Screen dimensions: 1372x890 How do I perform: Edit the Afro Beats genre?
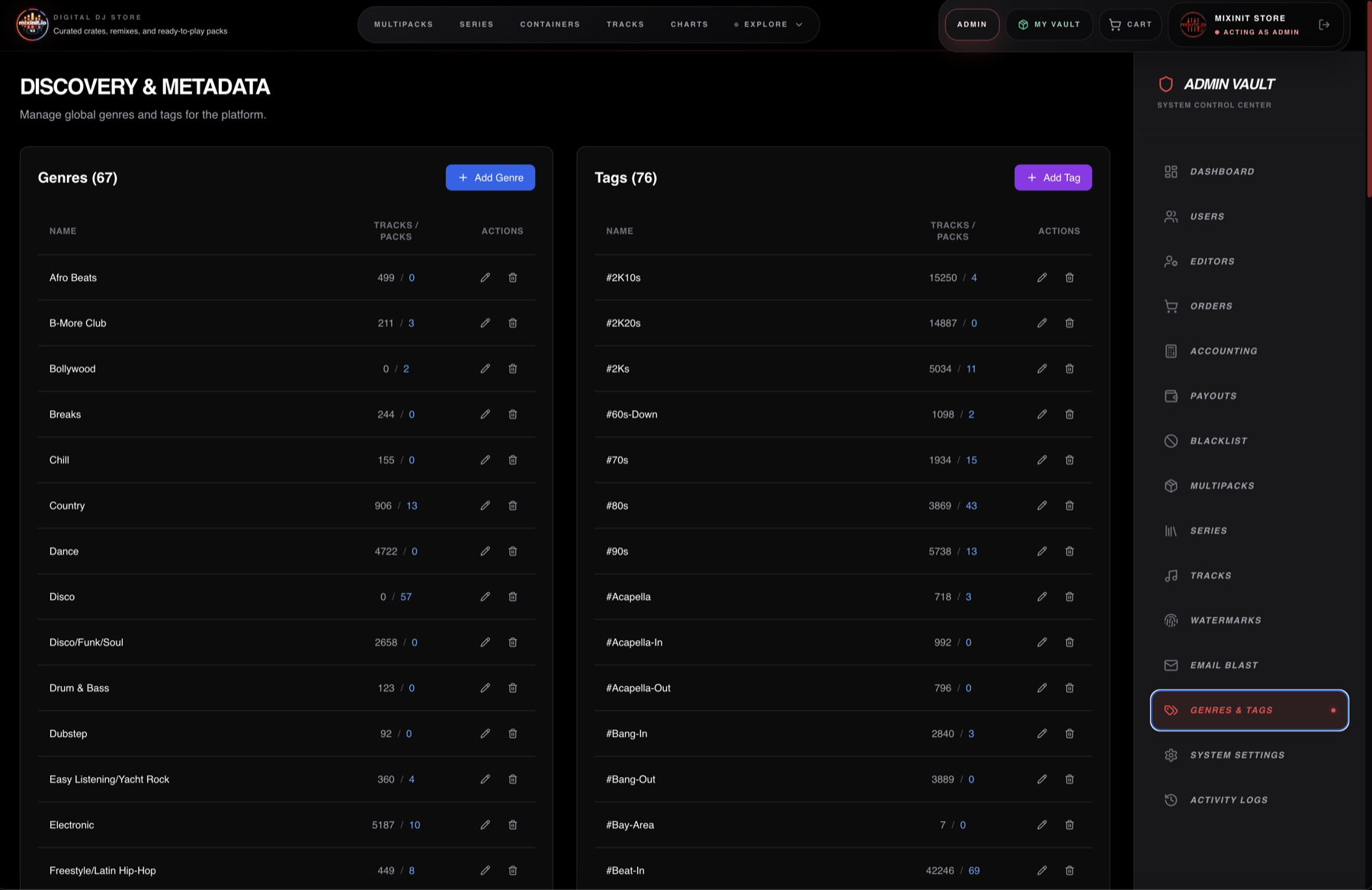click(x=486, y=277)
